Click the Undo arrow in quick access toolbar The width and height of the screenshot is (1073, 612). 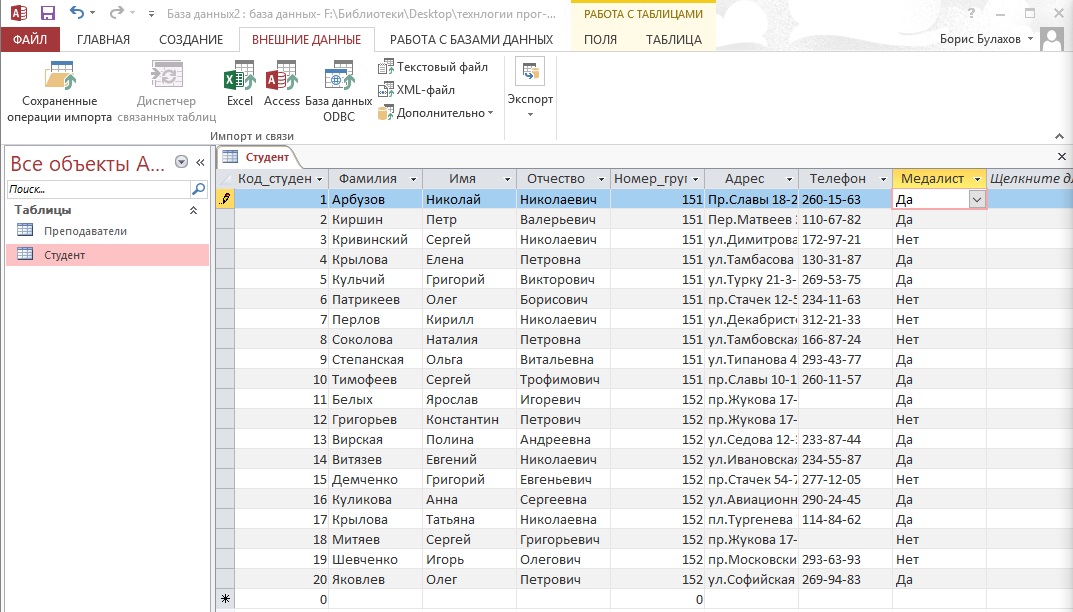coord(77,14)
